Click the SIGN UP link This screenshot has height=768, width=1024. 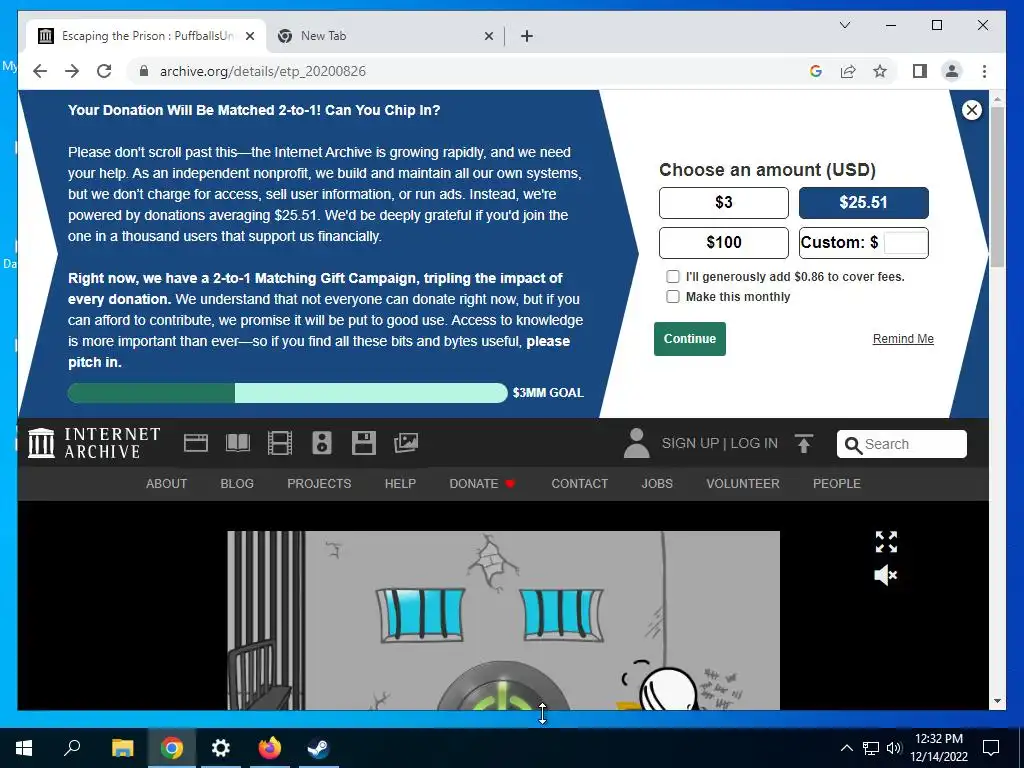(690, 443)
